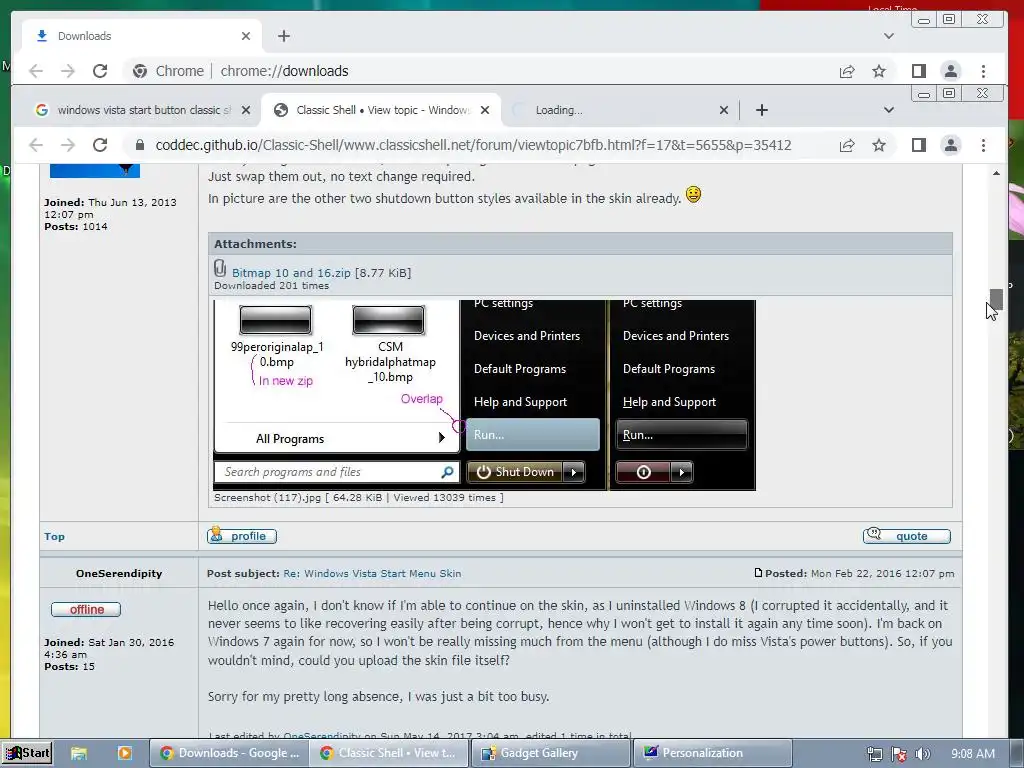The width and height of the screenshot is (1024, 768).
Task: Share the Classic Shell page link
Action: [x=847, y=145]
